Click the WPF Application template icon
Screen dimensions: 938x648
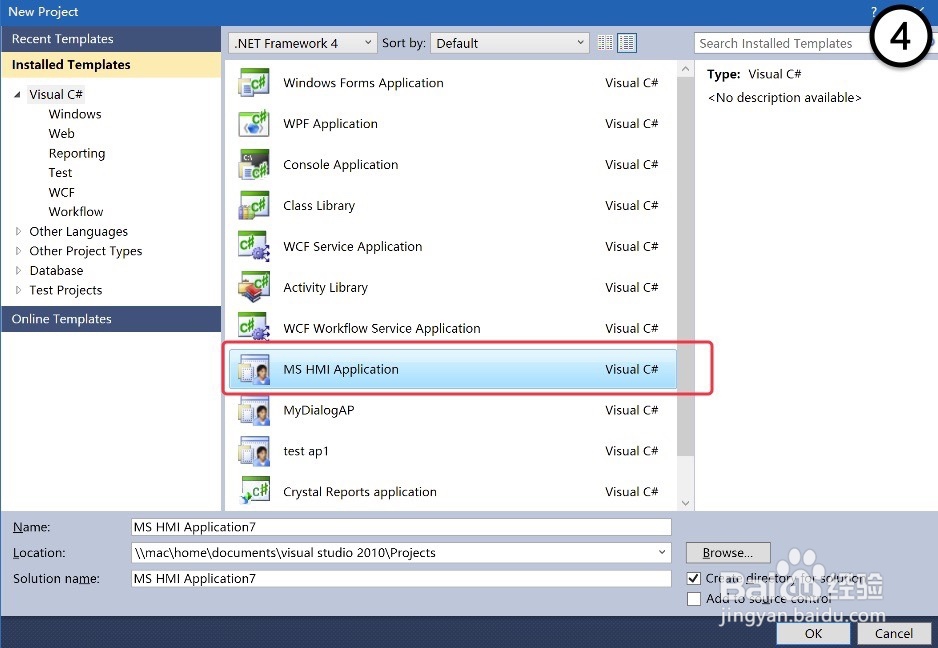pyautogui.click(x=254, y=123)
